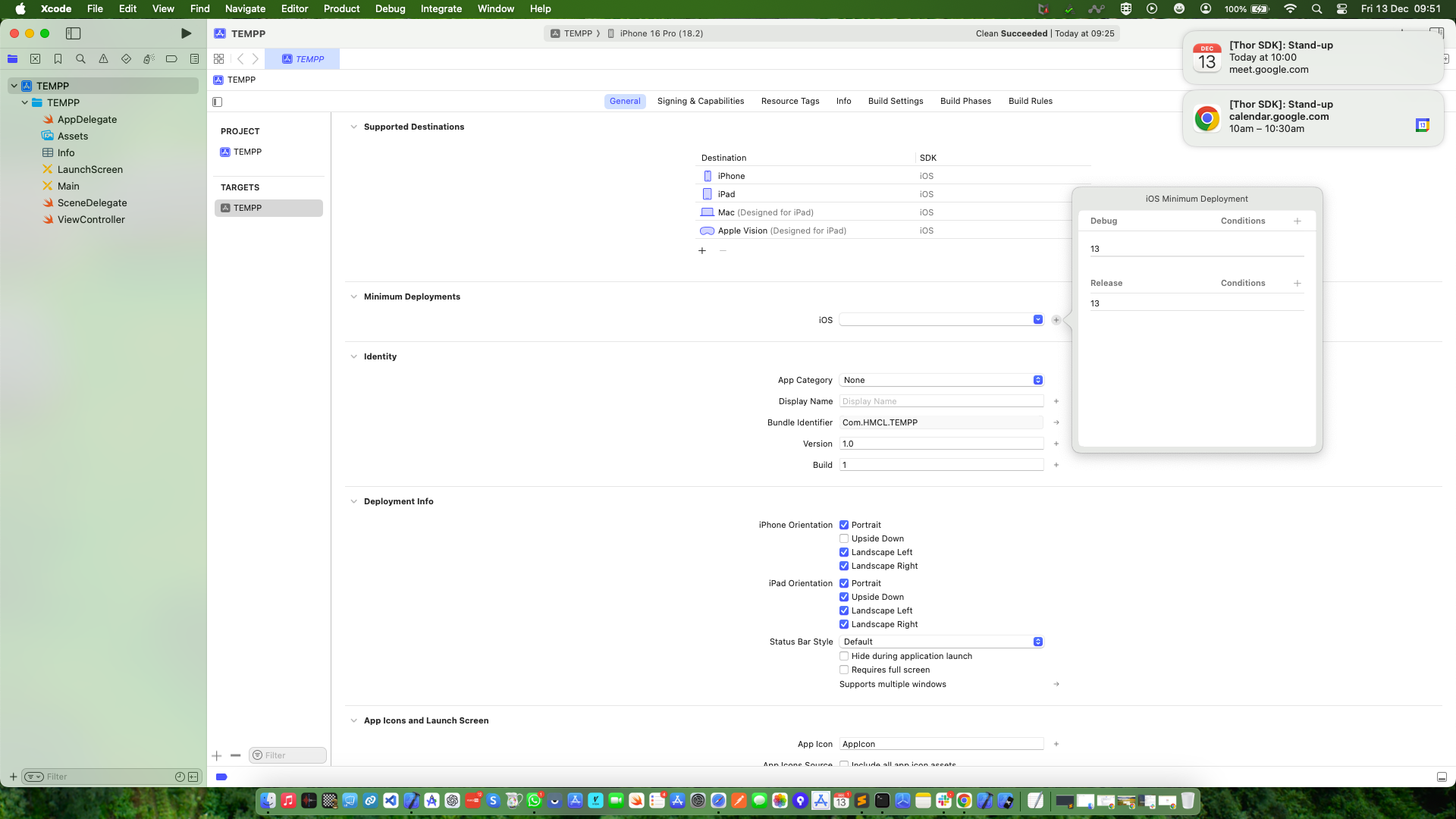Toggle iPhone Landscape Right orientation
Screen dimensions: 1456x819
(x=844, y=566)
